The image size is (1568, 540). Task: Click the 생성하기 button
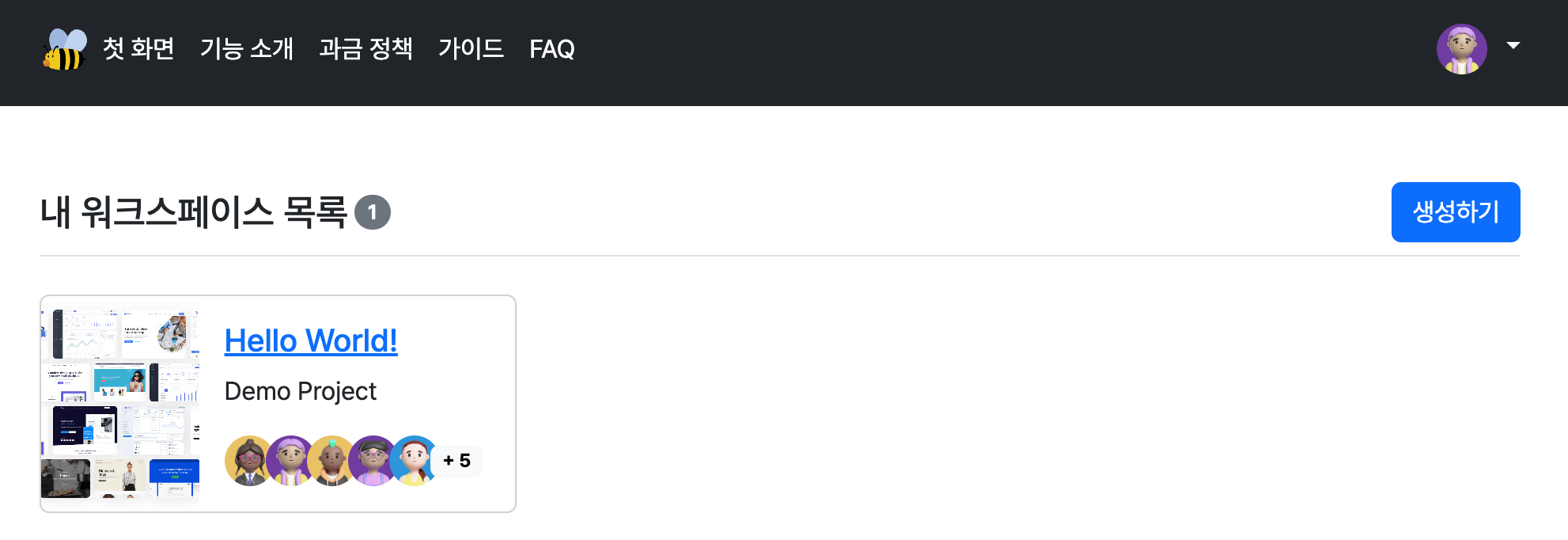pos(1456,212)
